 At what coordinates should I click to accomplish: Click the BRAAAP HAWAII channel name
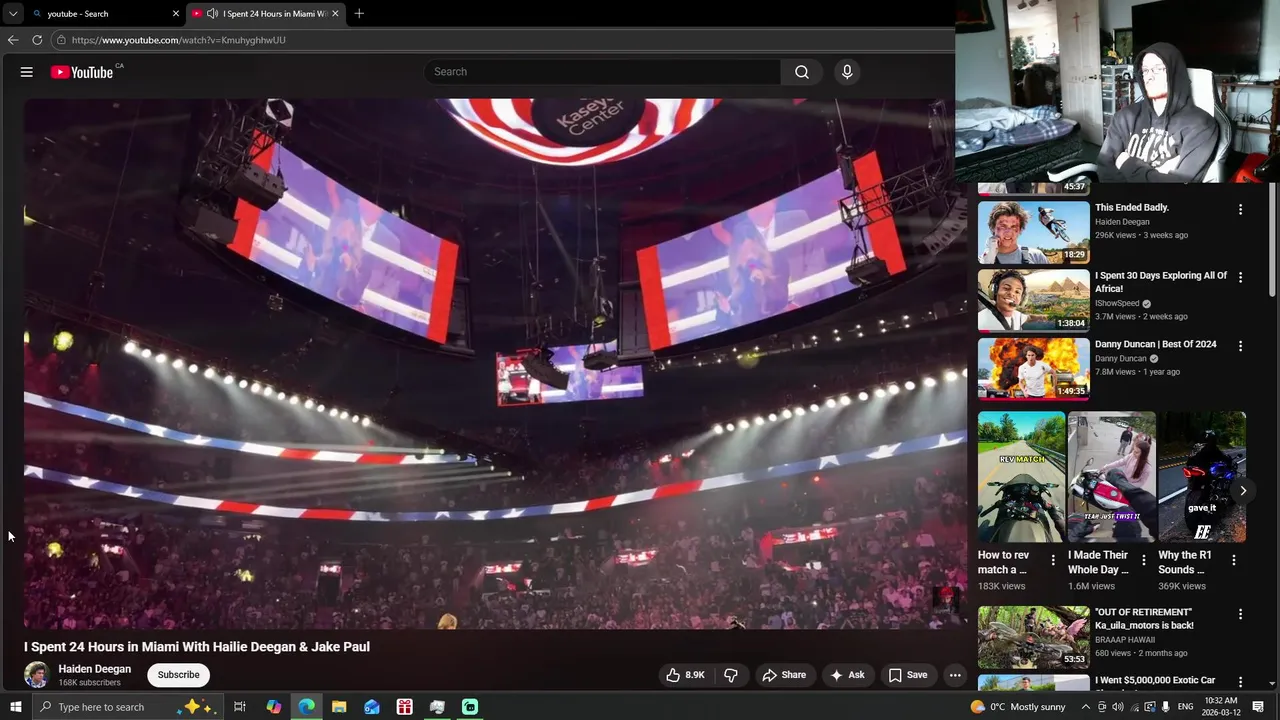tap(1125, 640)
